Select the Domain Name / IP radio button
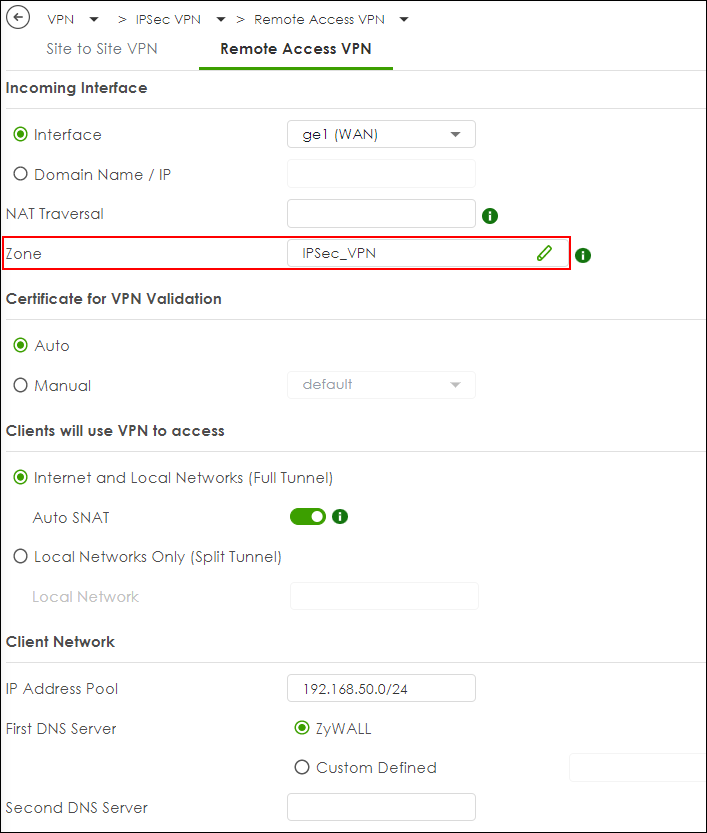This screenshot has height=833, width=707. click(x=20, y=174)
